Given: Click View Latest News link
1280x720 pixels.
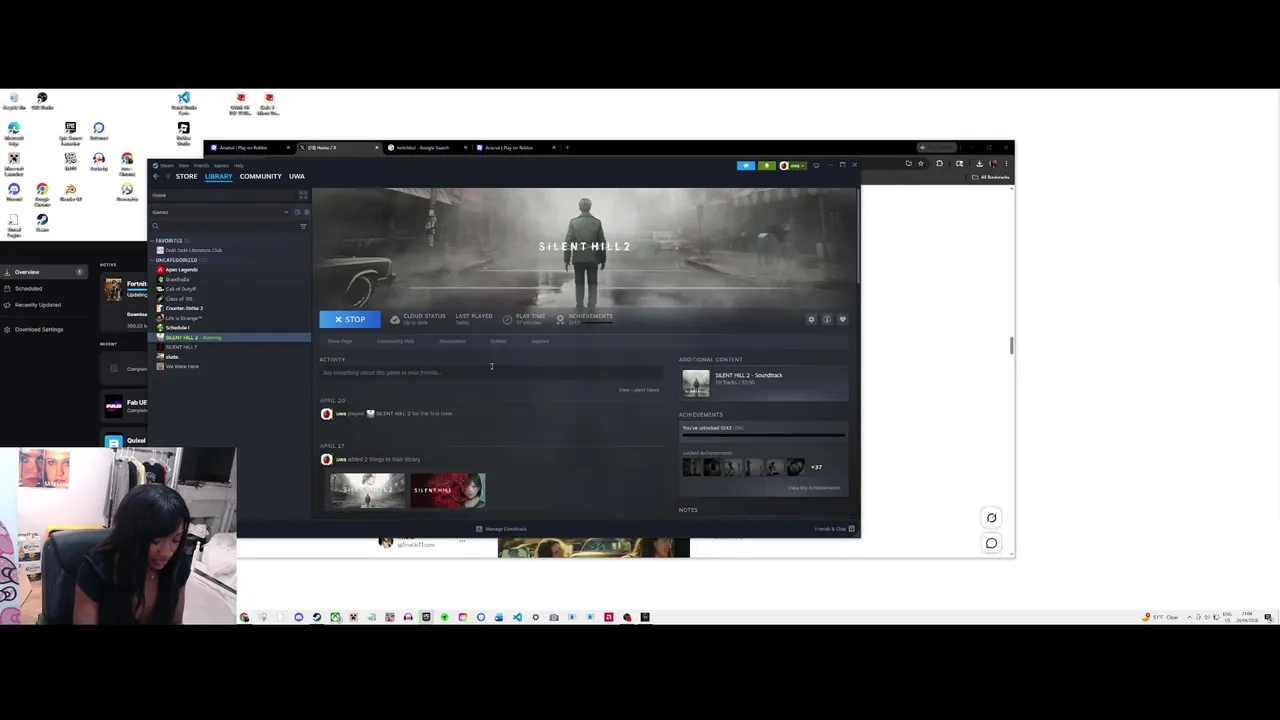Looking at the screenshot, I should [x=639, y=390].
